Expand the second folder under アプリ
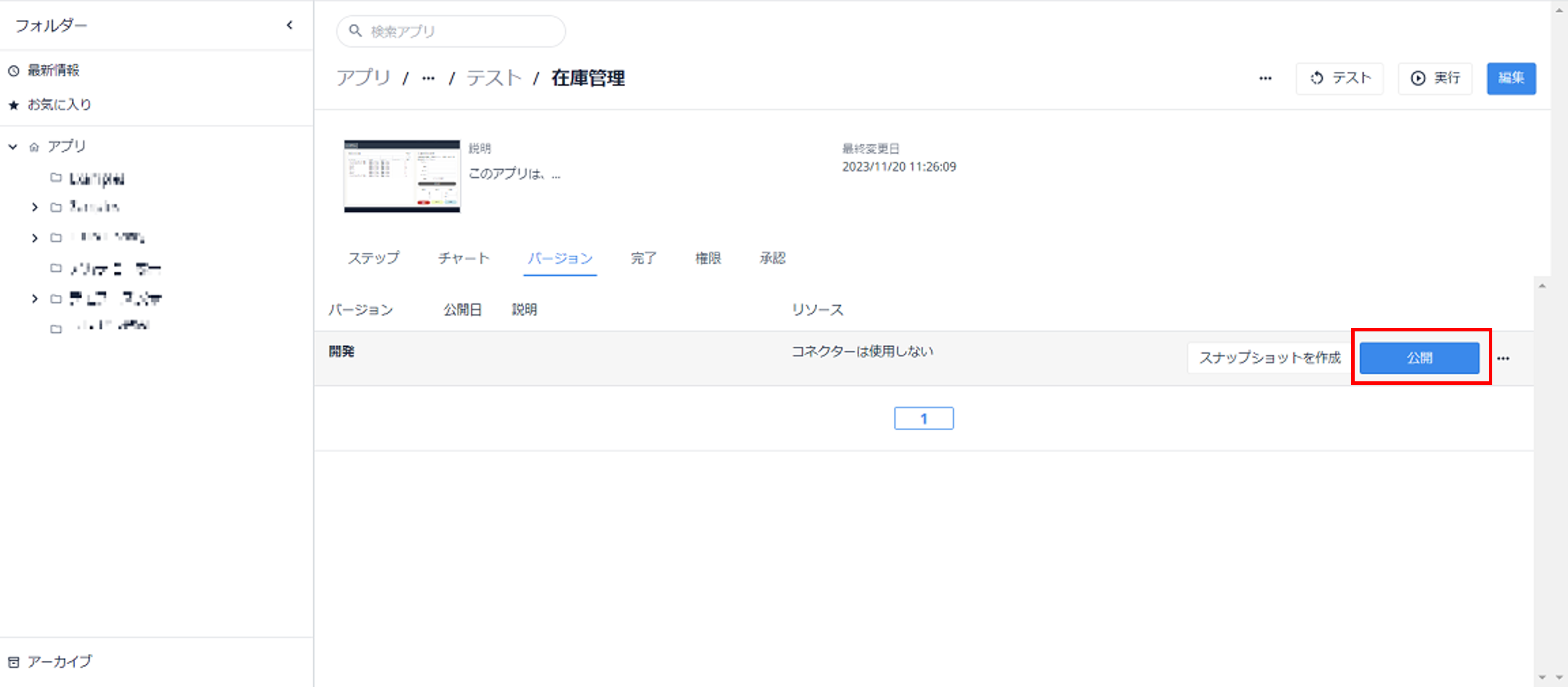 coord(35,208)
